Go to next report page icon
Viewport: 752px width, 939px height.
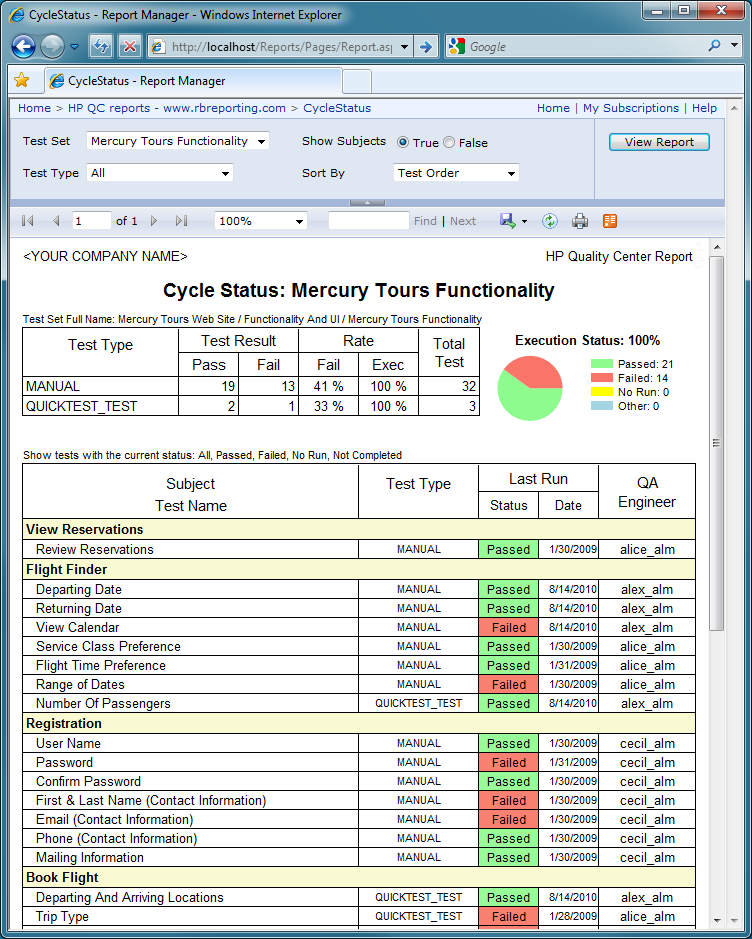tap(153, 221)
